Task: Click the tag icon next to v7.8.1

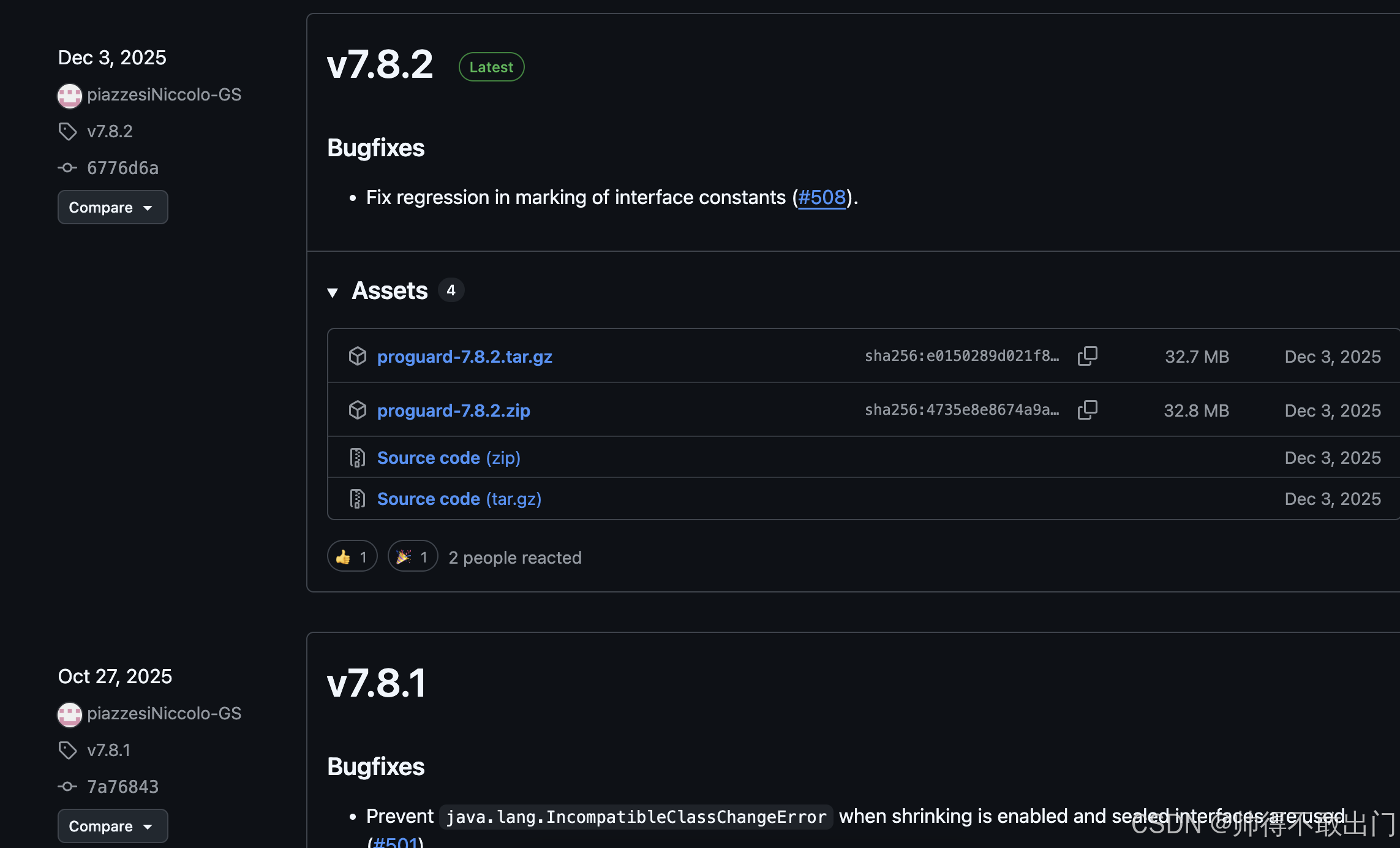Action: 67,750
